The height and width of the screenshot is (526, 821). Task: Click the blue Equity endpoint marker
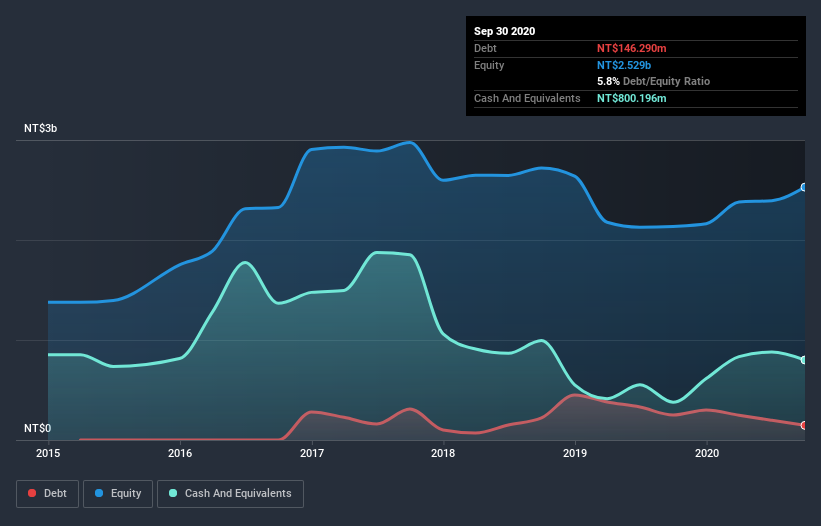[804, 187]
